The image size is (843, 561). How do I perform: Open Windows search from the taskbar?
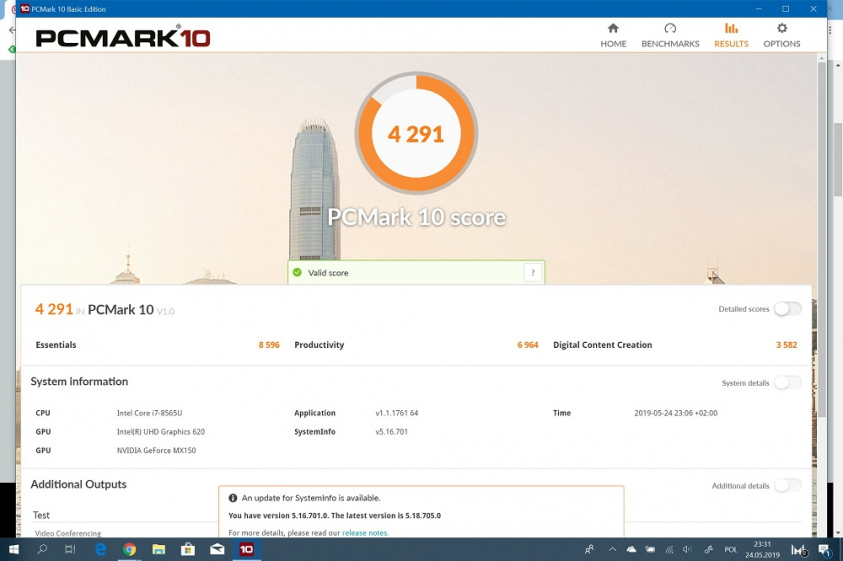pyautogui.click(x=42, y=549)
